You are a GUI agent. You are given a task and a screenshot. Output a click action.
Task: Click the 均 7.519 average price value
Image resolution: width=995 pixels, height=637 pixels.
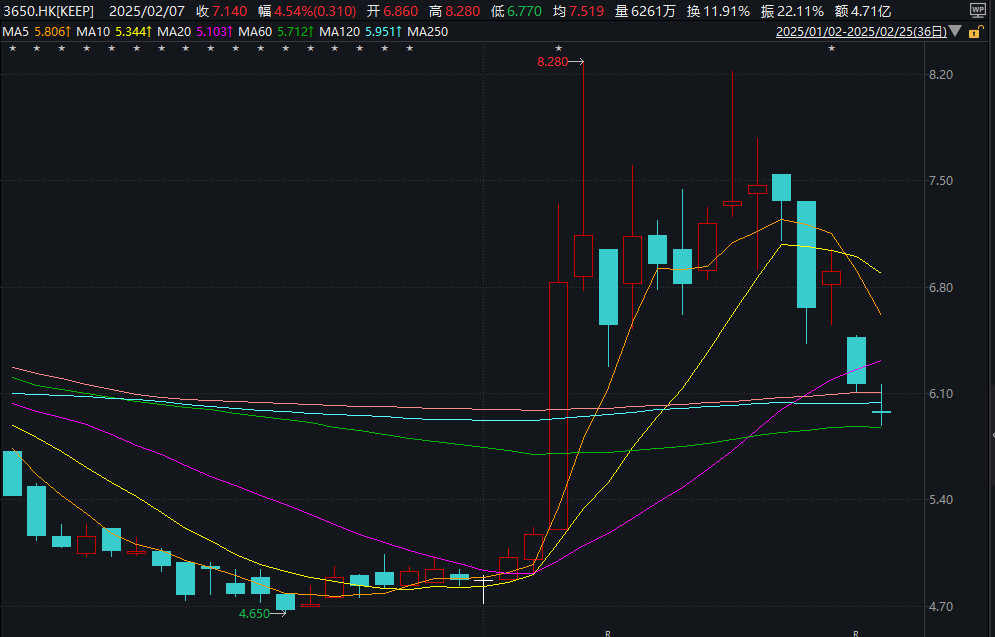(577, 11)
